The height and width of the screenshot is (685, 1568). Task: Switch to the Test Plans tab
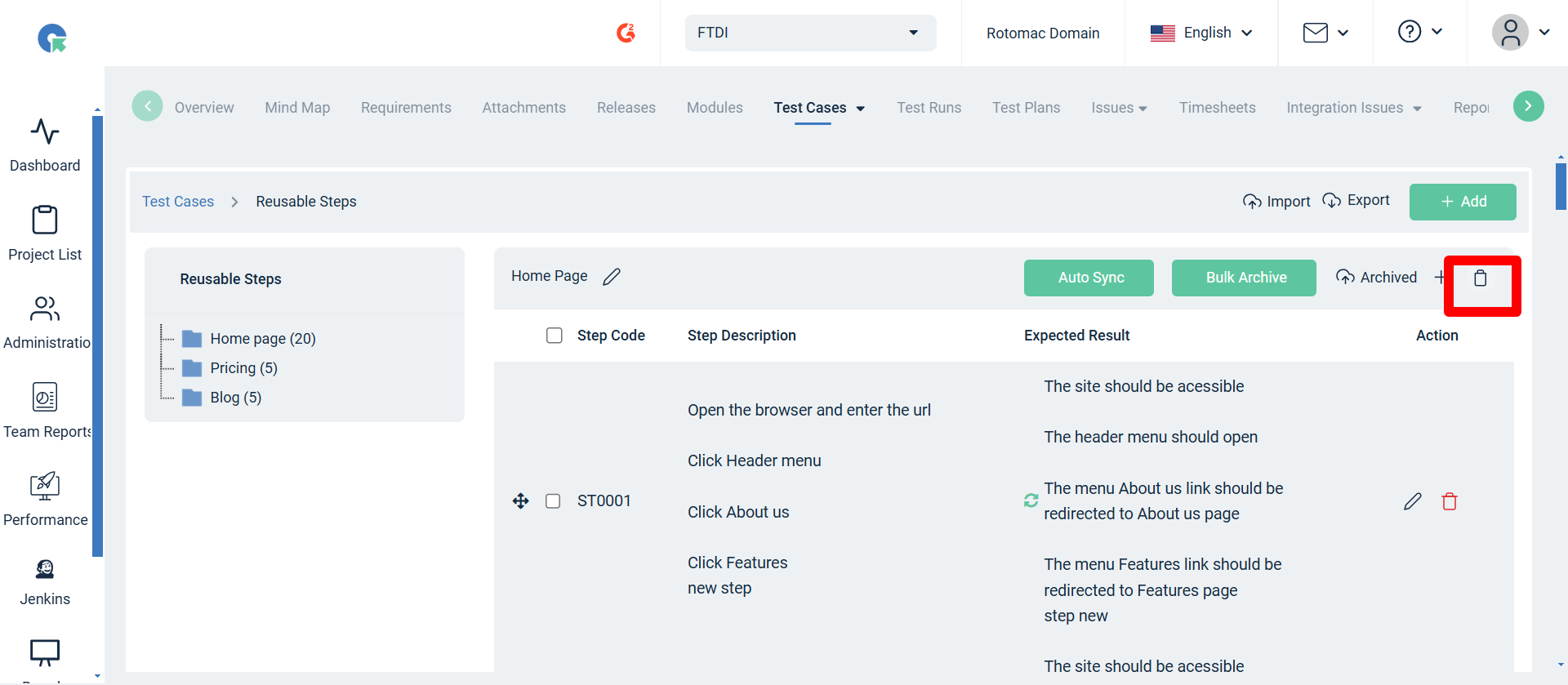click(1026, 108)
